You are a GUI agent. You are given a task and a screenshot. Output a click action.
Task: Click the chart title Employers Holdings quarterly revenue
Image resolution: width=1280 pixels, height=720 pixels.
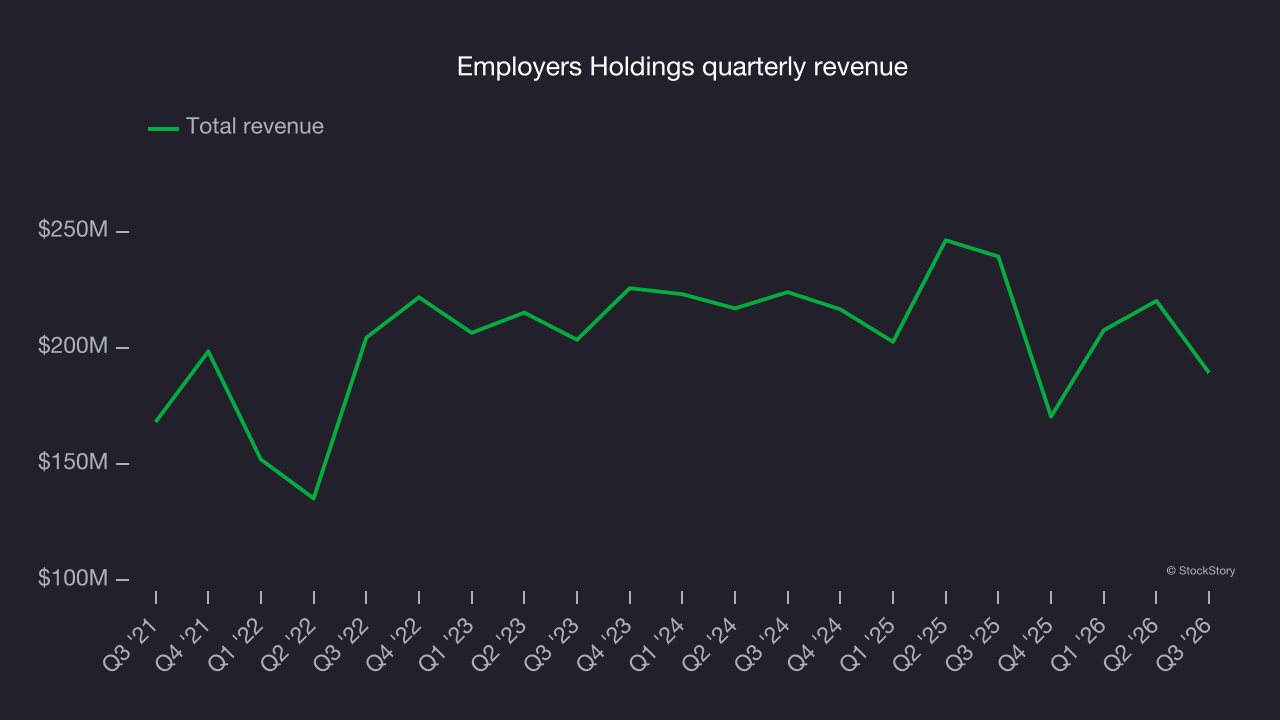[682, 67]
